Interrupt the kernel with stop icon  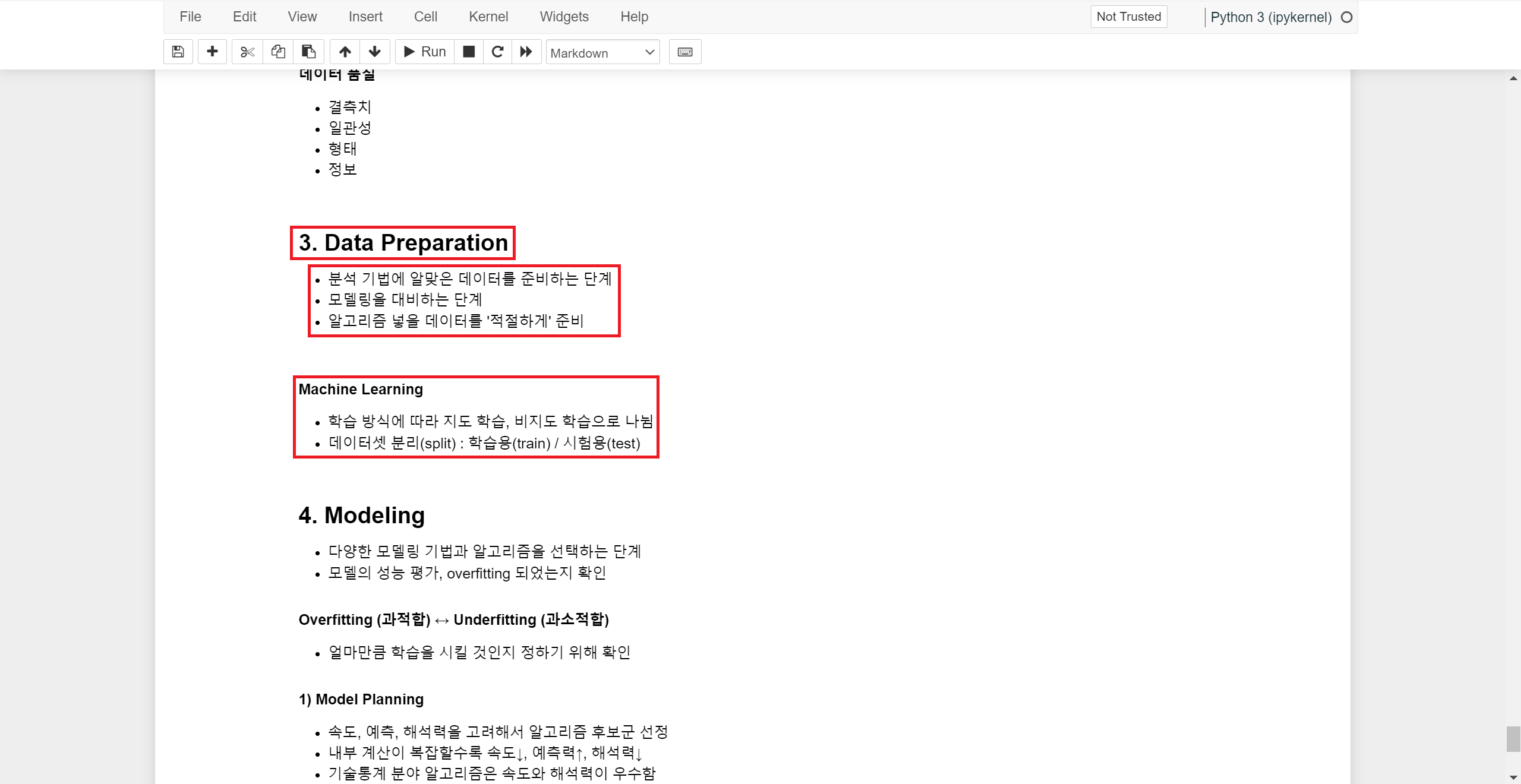(x=469, y=52)
